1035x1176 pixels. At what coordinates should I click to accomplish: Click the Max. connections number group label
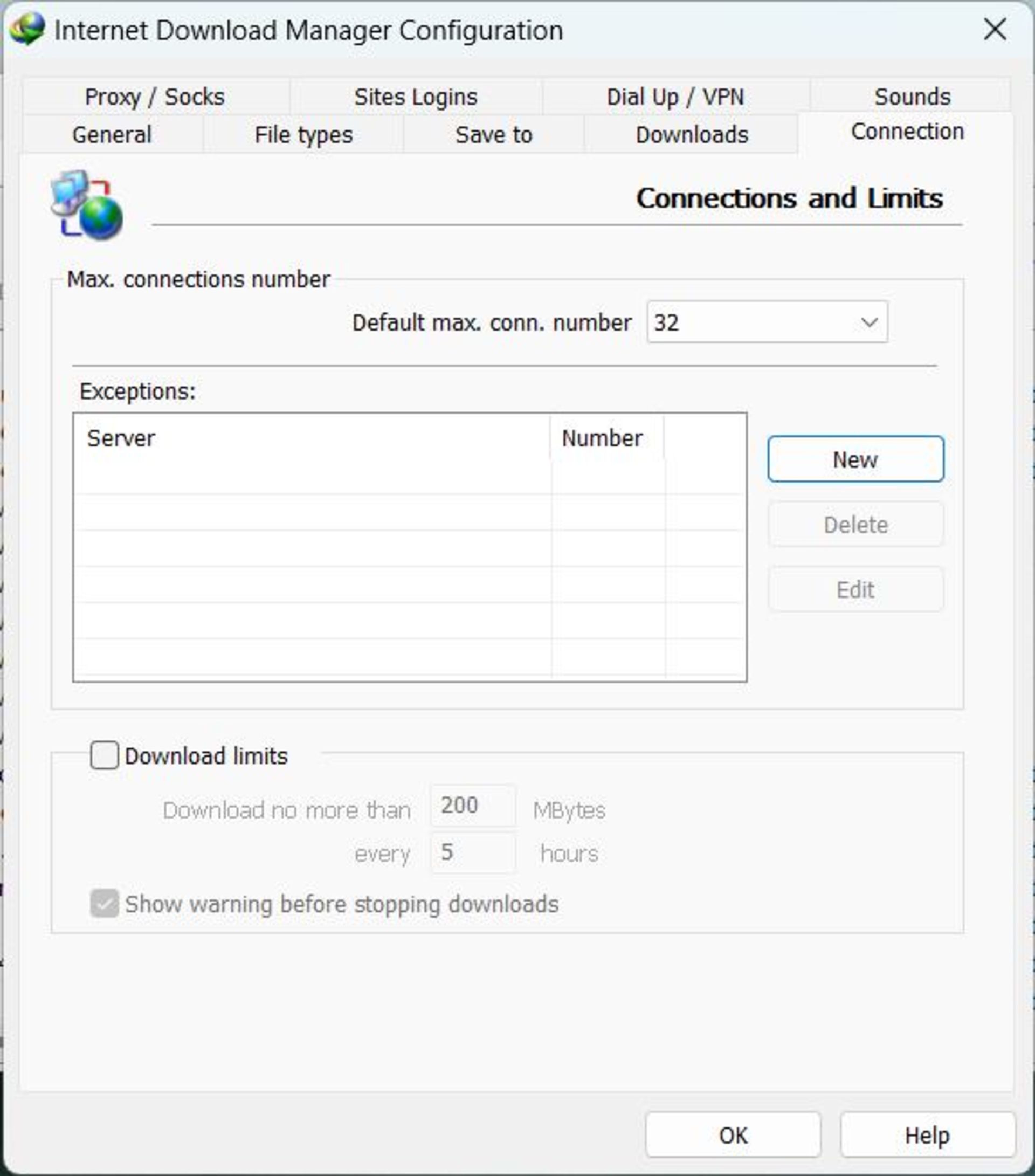(198, 280)
